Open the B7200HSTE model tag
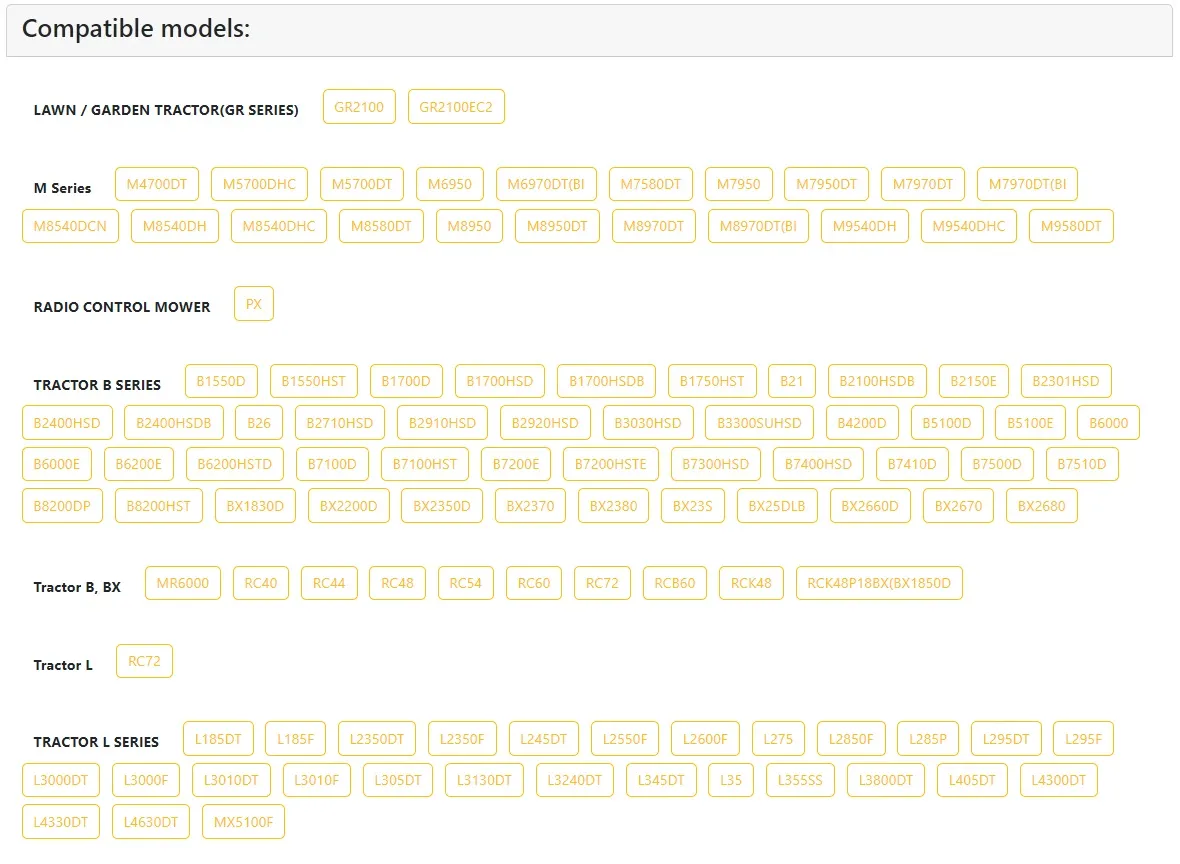The height and width of the screenshot is (864, 1180). 610,464
